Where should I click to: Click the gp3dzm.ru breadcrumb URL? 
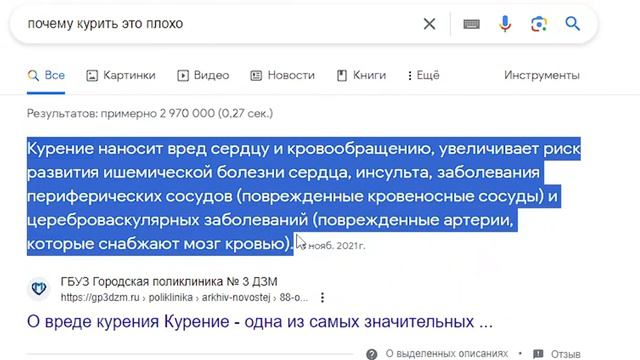coord(184,298)
